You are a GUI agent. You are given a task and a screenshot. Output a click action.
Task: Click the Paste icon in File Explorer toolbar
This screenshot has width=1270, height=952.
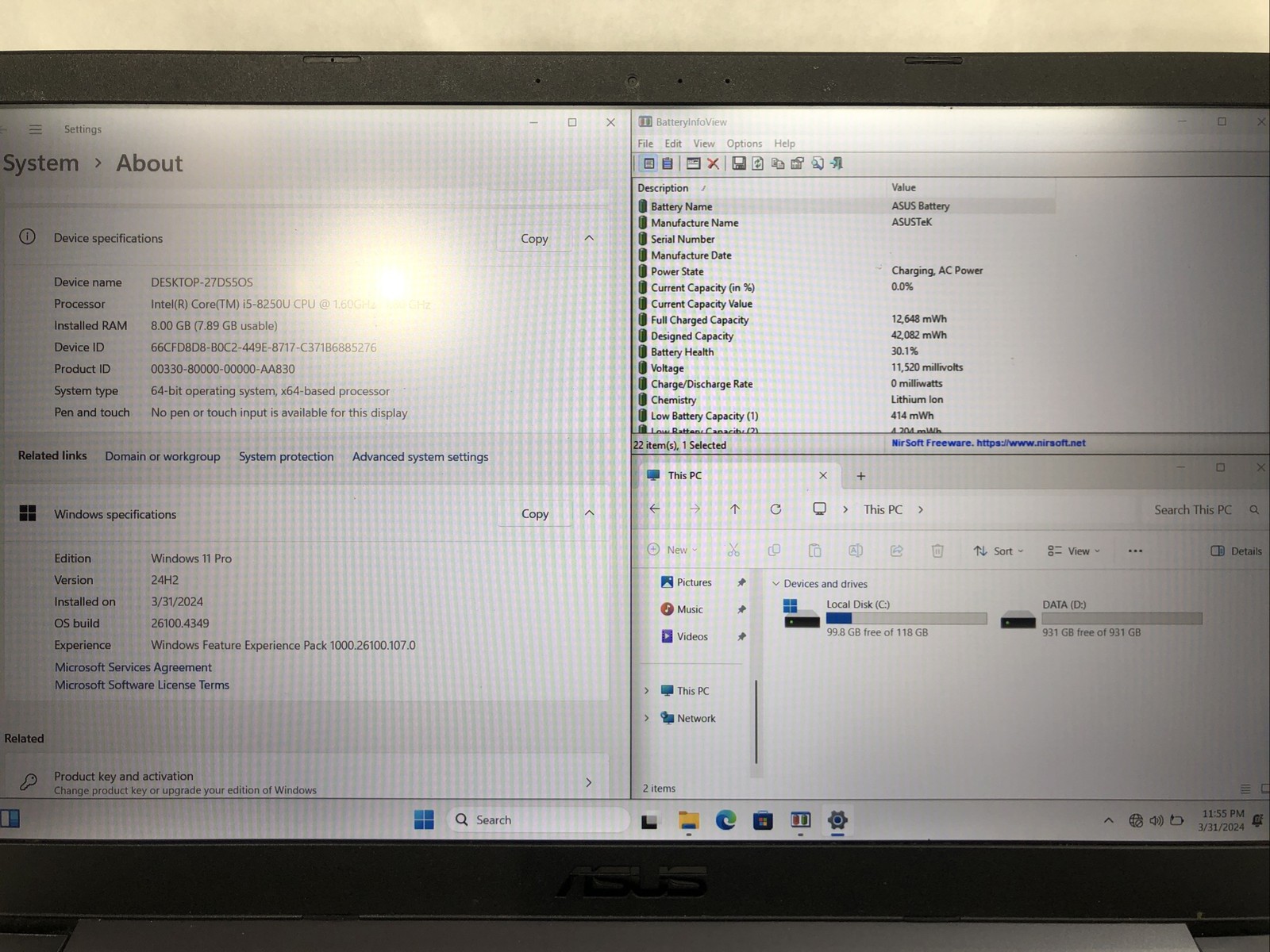(814, 551)
